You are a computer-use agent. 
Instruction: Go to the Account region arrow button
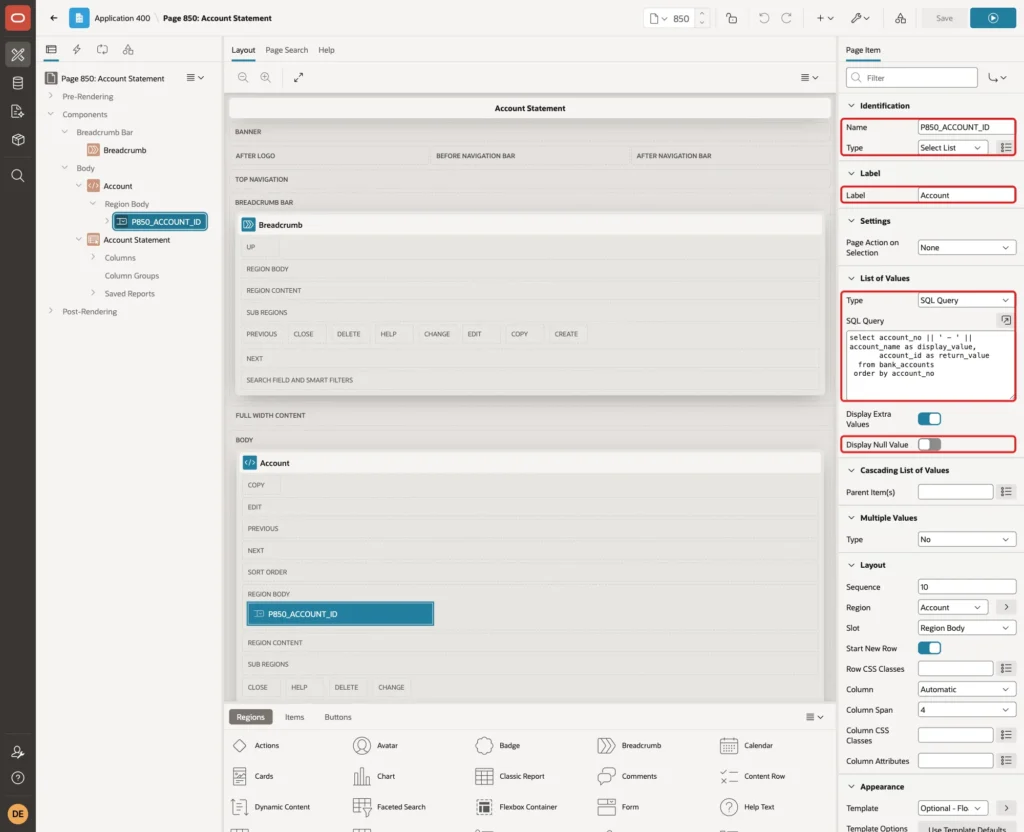pos(1006,607)
